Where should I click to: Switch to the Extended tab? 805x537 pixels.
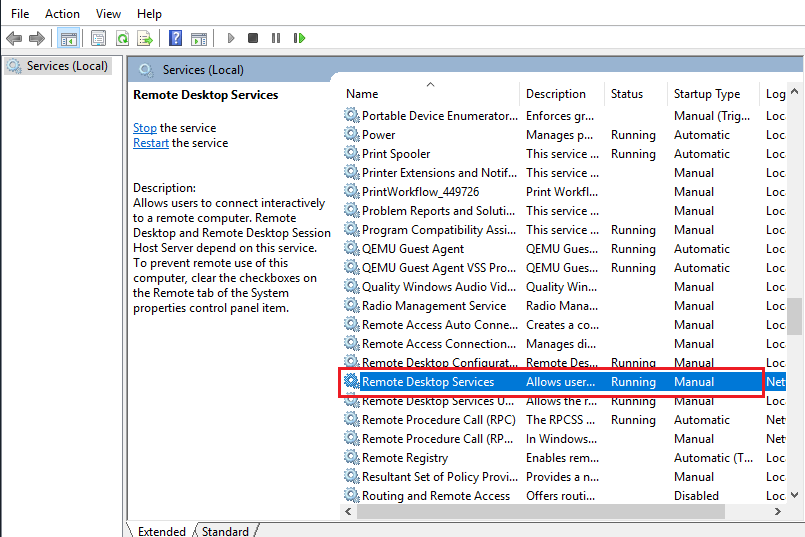(162, 531)
